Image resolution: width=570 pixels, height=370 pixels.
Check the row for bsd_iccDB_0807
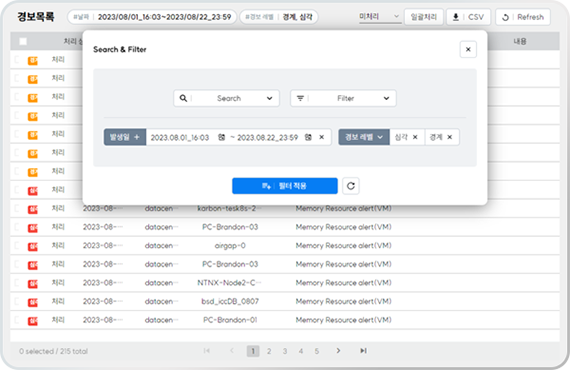click(x=17, y=301)
